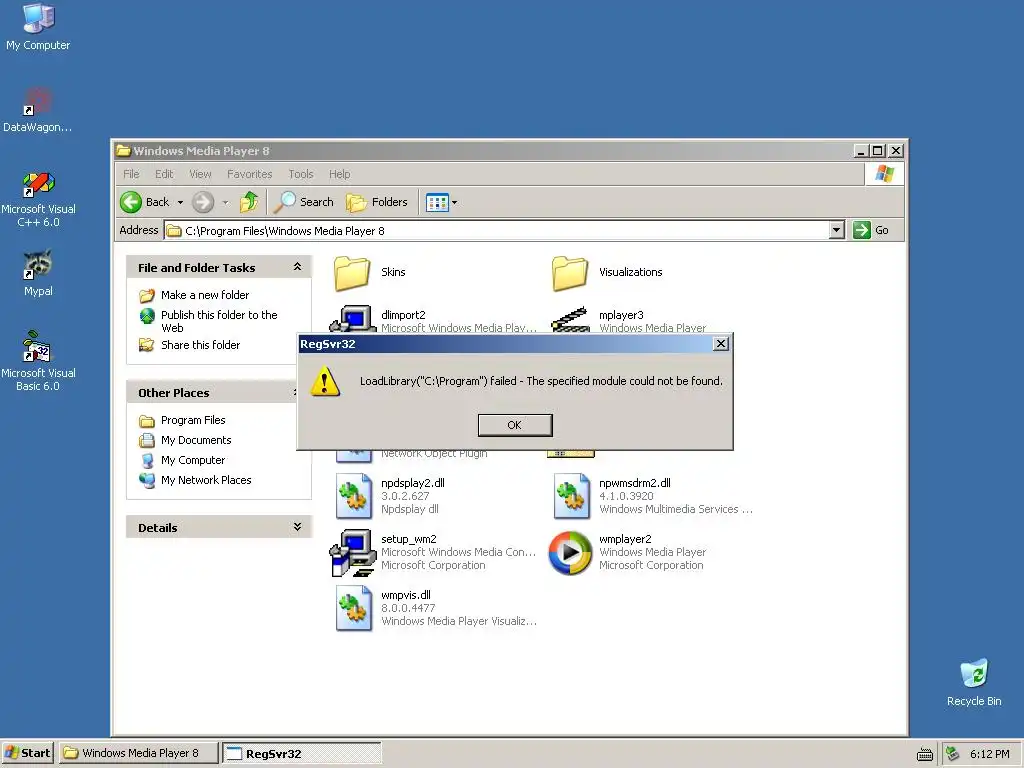
Task: Click the yellow warning icon in dialog
Action: (325, 381)
